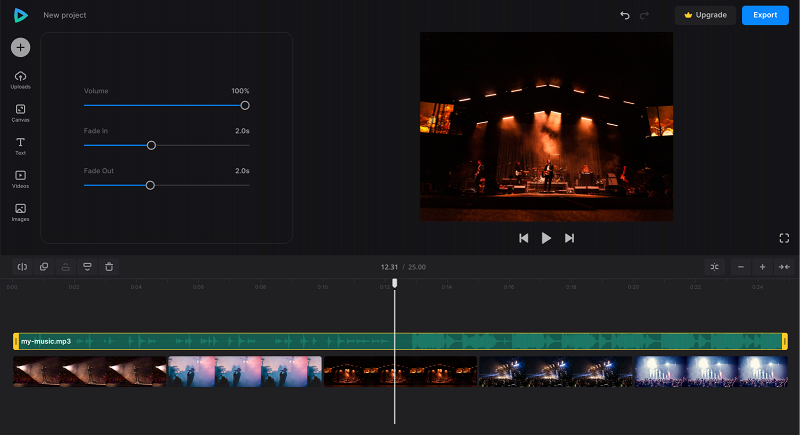
Task: Rename the New project title
Action: (x=65, y=15)
